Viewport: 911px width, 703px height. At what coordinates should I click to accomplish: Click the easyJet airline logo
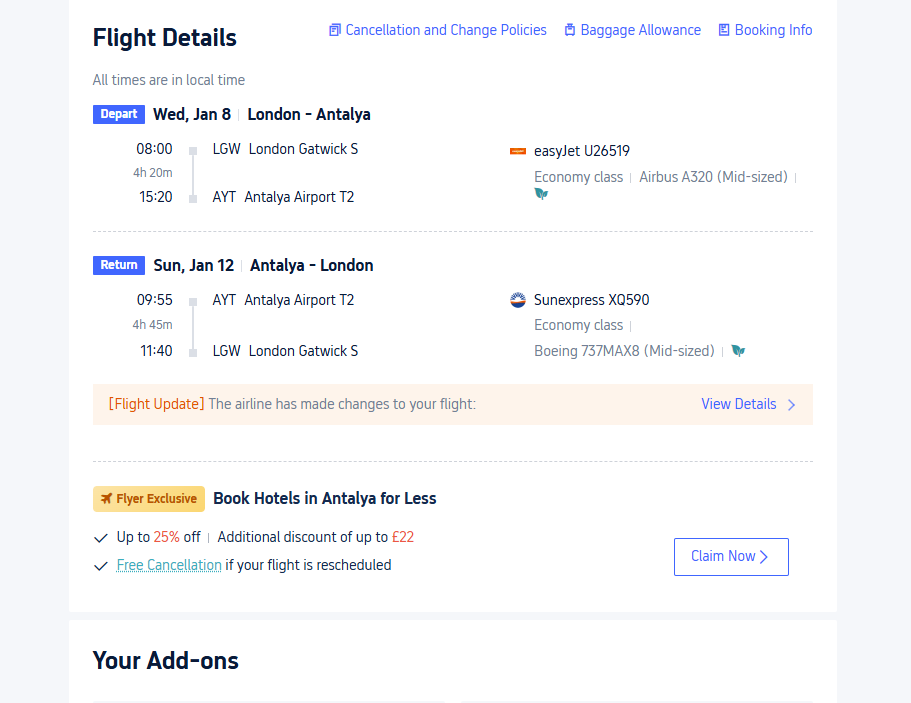pyautogui.click(x=518, y=151)
